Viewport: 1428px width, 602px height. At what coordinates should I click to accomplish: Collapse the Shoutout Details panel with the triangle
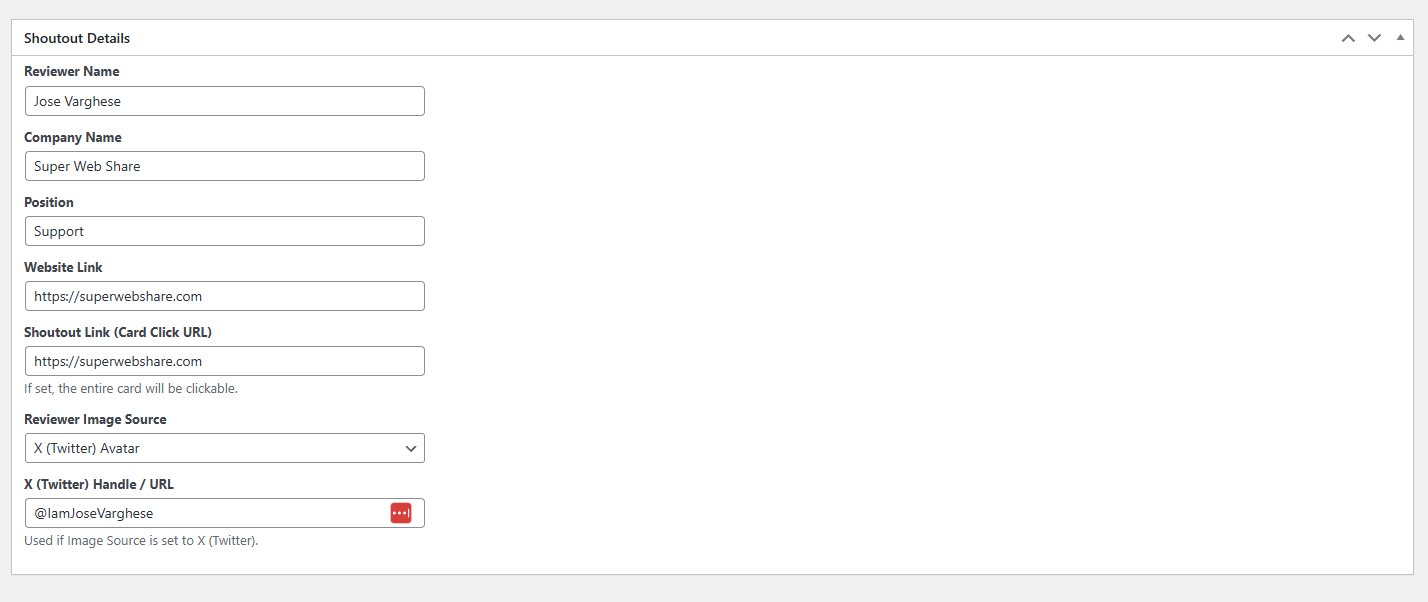(1400, 37)
